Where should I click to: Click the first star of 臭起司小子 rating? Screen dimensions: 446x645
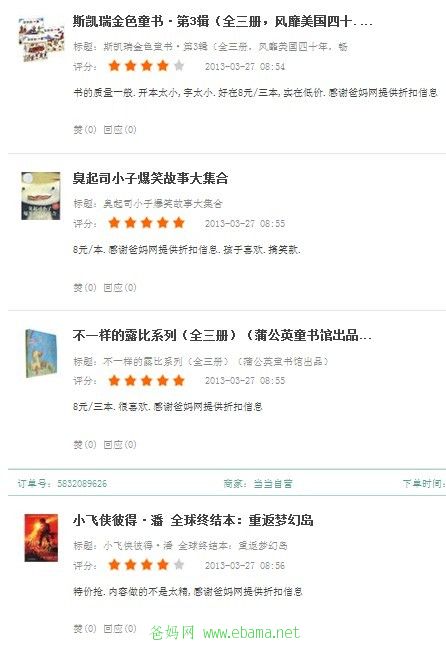(114, 223)
